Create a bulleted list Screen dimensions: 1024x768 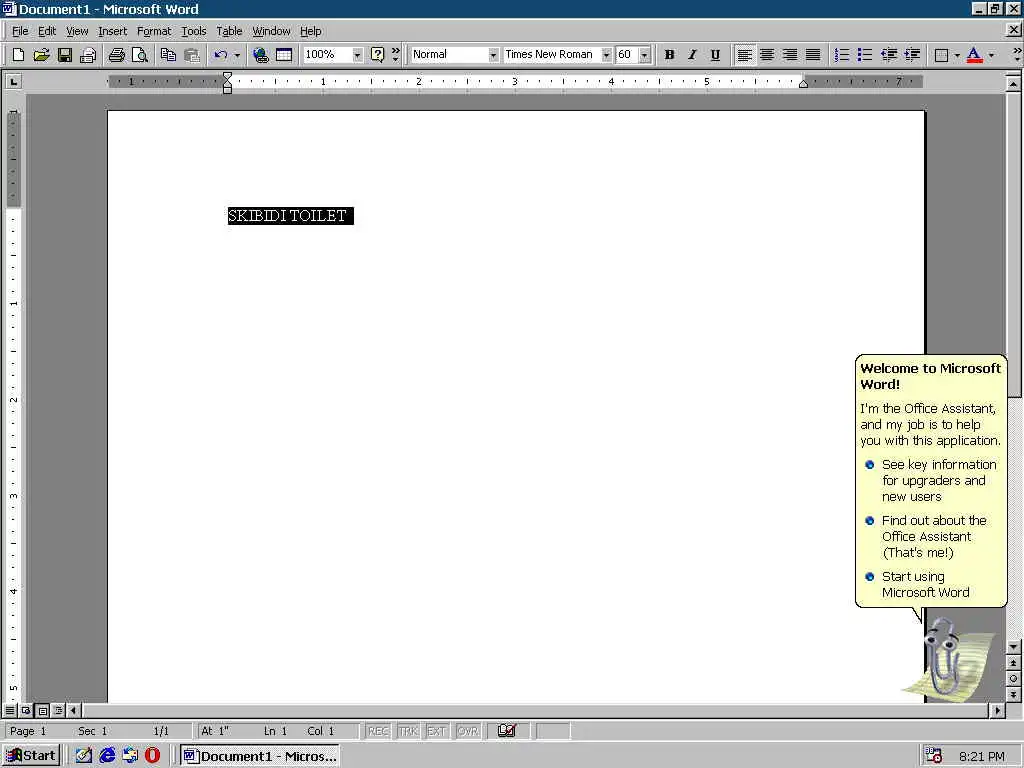coord(865,55)
